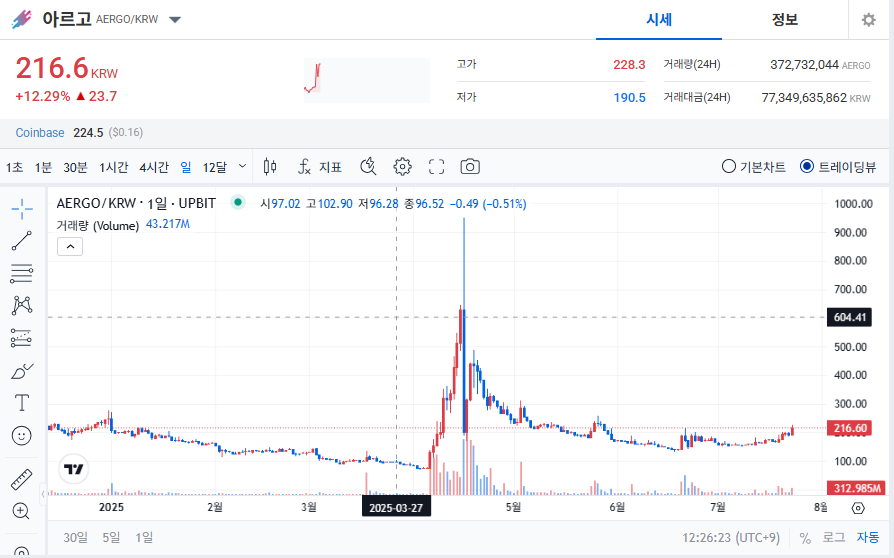Click the 저가 value 190.5

click(629, 97)
